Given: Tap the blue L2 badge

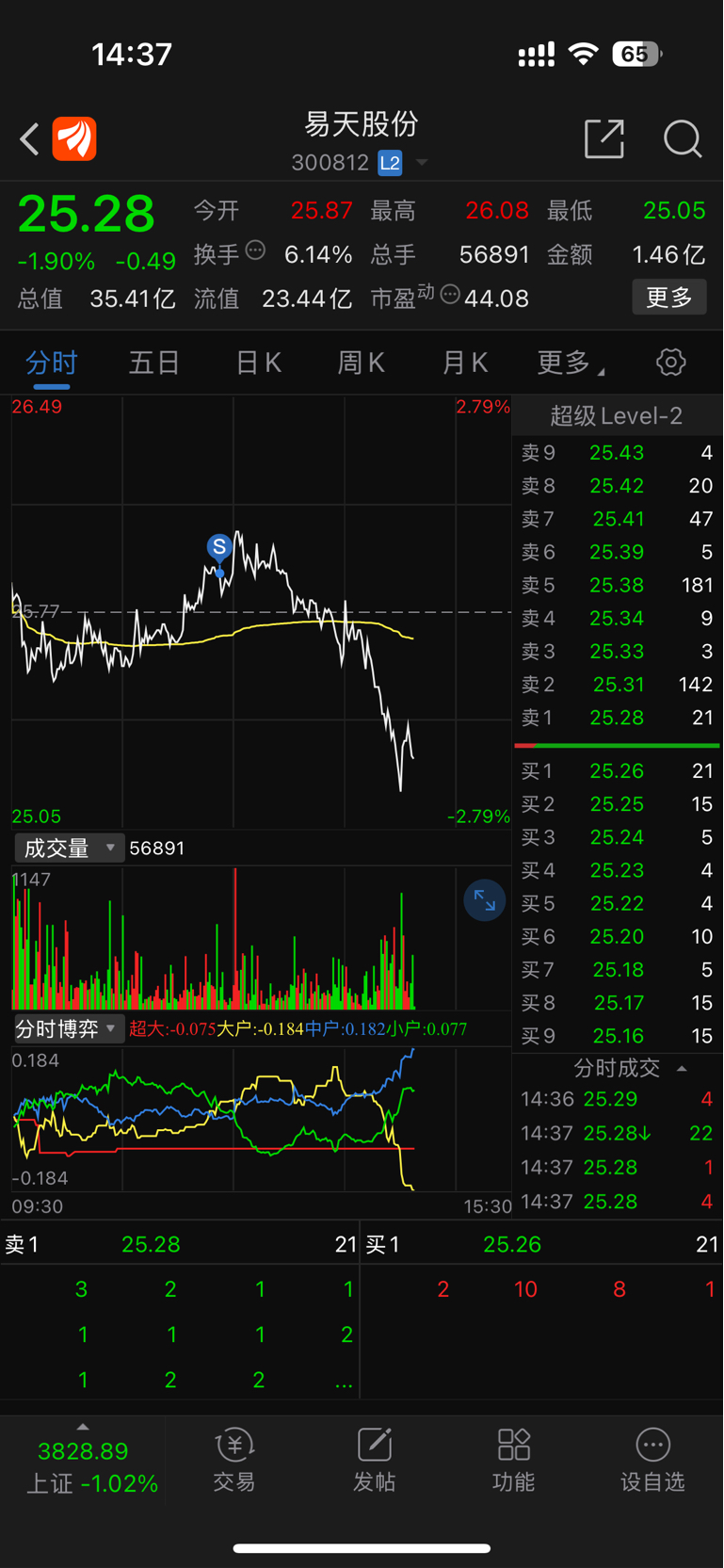Looking at the screenshot, I should tap(390, 163).
